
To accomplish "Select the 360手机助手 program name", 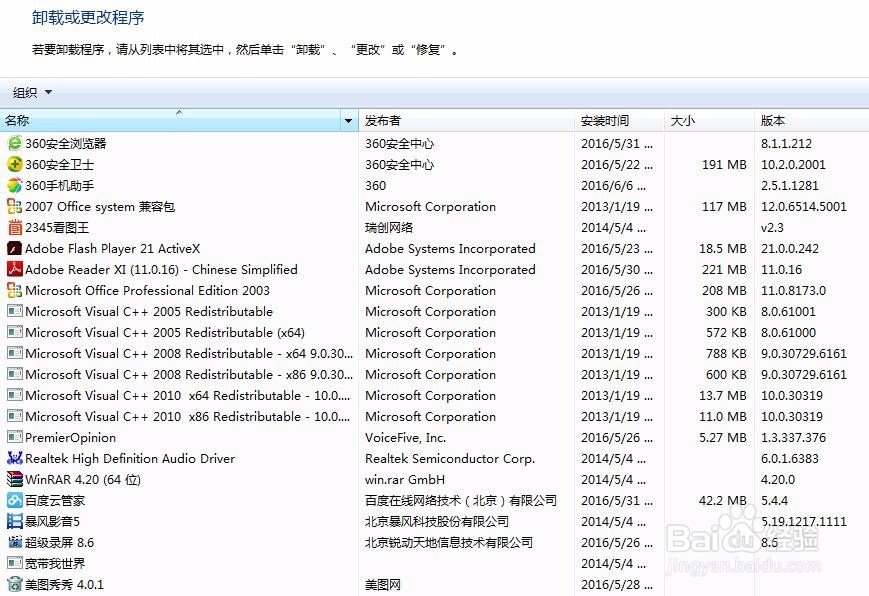I will pyautogui.click(x=59, y=186).
